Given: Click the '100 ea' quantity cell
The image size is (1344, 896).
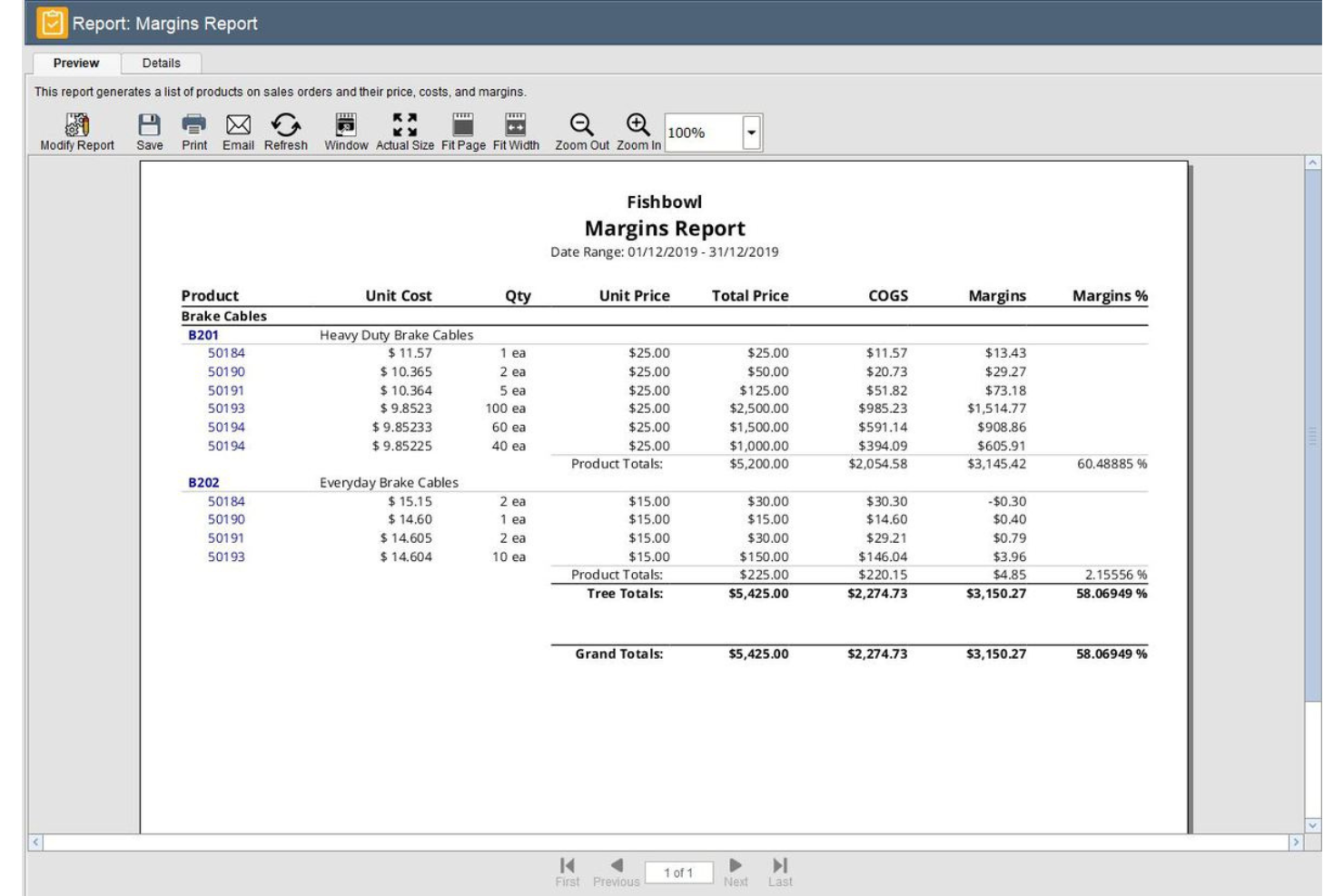Looking at the screenshot, I should (505, 409).
